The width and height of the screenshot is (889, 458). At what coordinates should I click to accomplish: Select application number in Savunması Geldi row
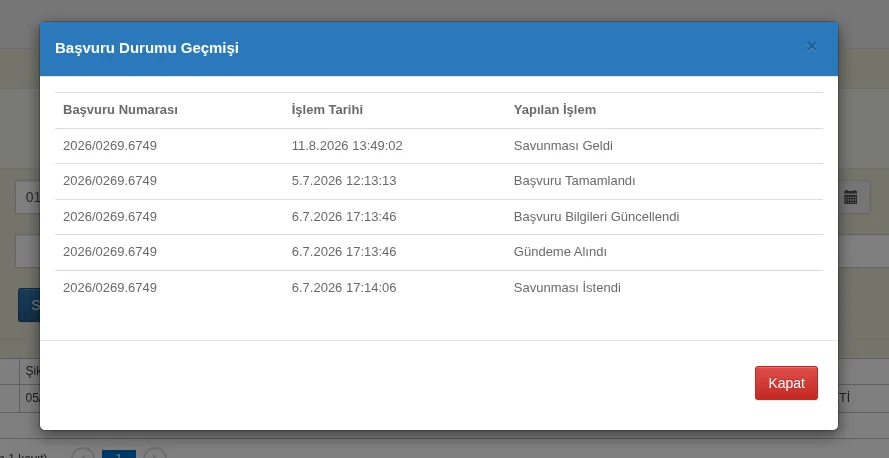pos(110,146)
